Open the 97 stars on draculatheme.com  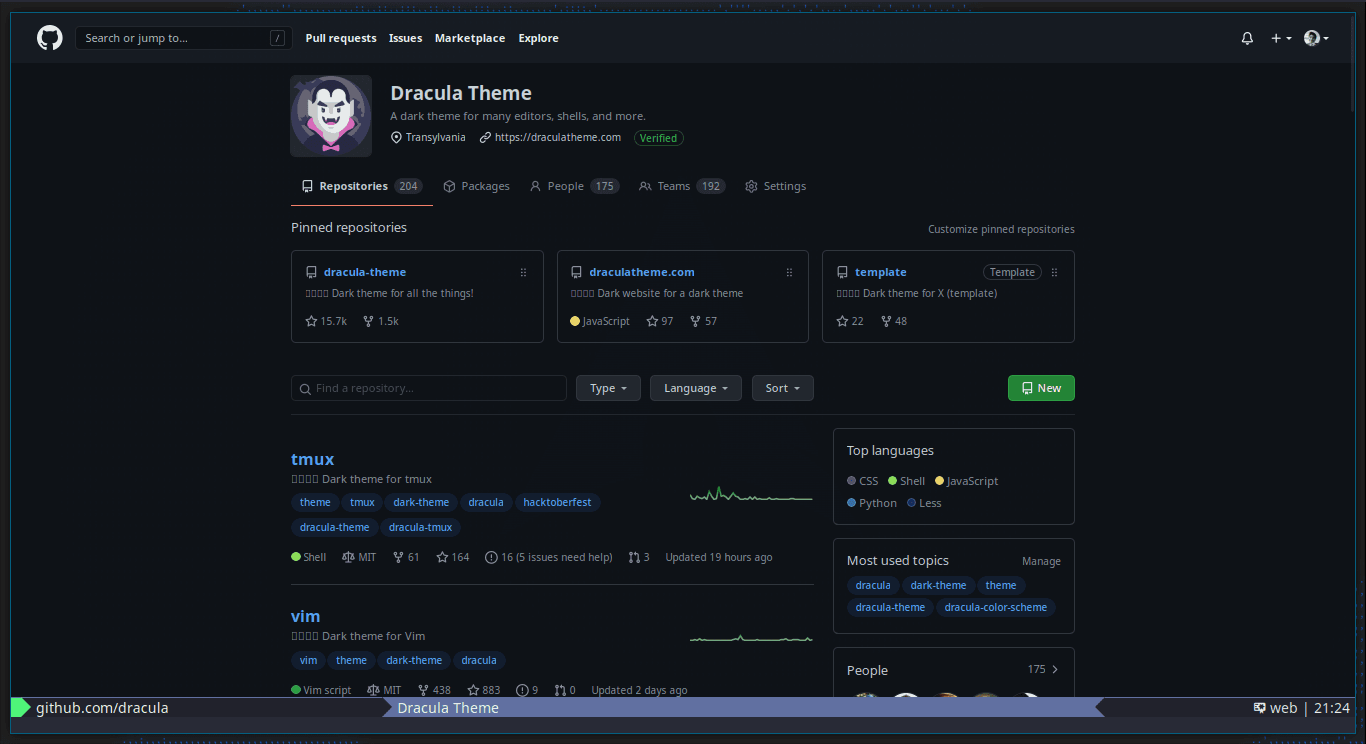pyautogui.click(x=660, y=321)
